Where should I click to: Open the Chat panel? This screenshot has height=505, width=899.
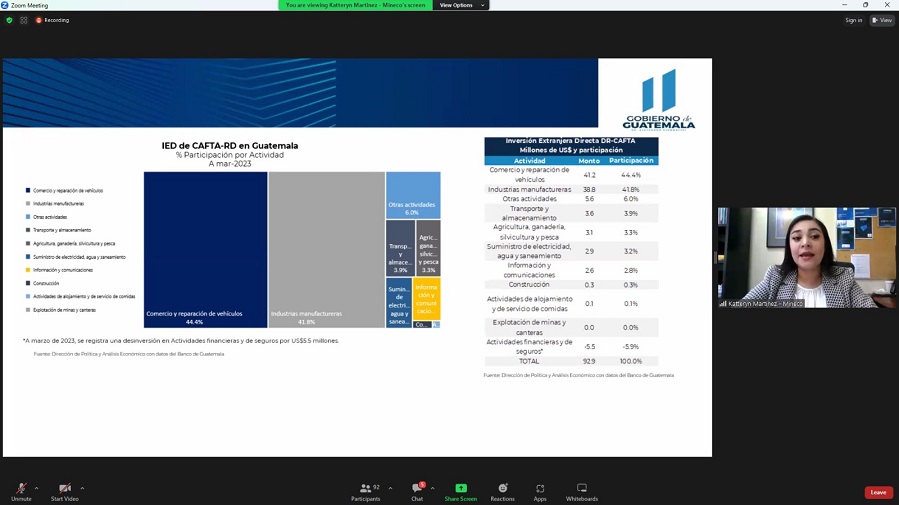pyautogui.click(x=416, y=491)
